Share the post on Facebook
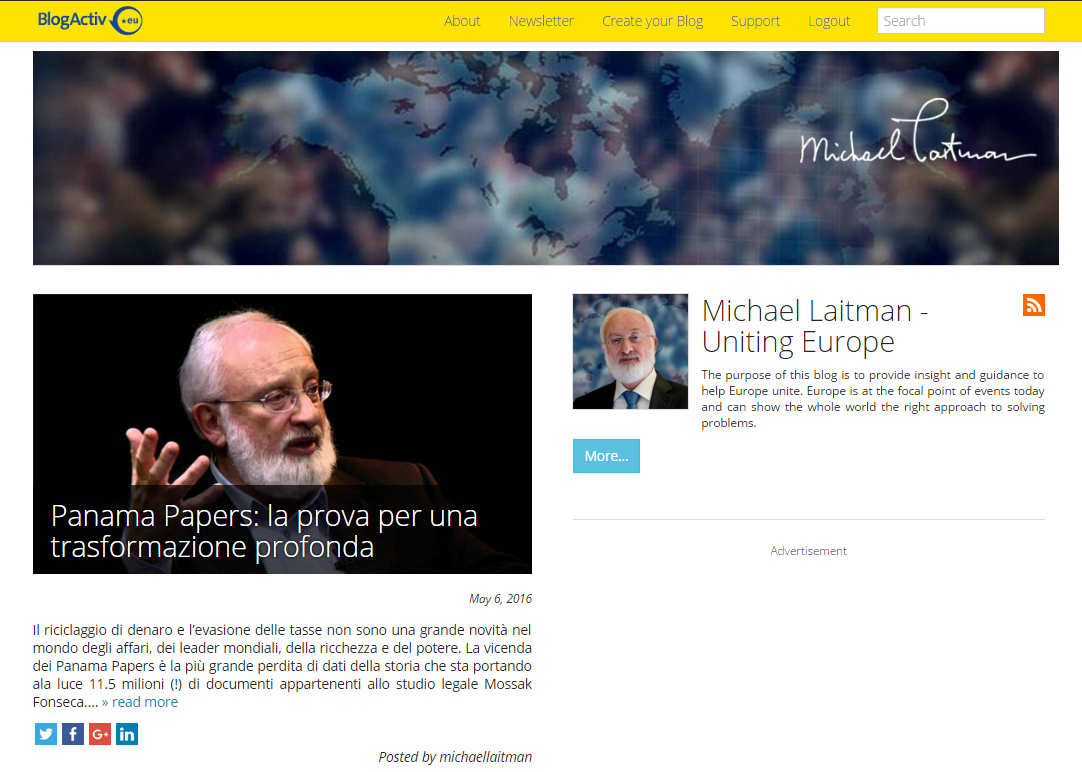Image resolution: width=1082 pixels, height=772 pixels. 72,734
